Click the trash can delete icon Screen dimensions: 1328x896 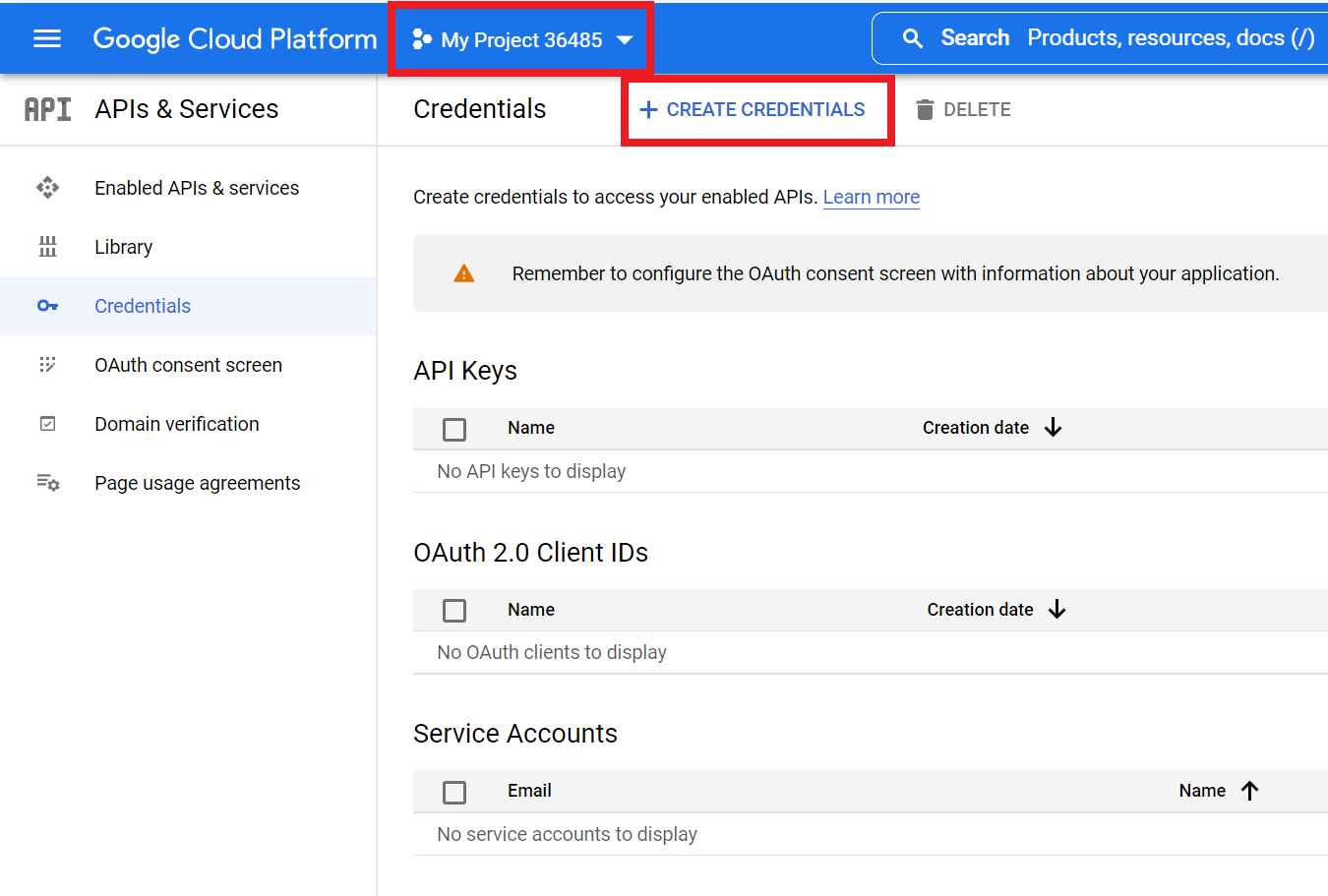(x=925, y=109)
